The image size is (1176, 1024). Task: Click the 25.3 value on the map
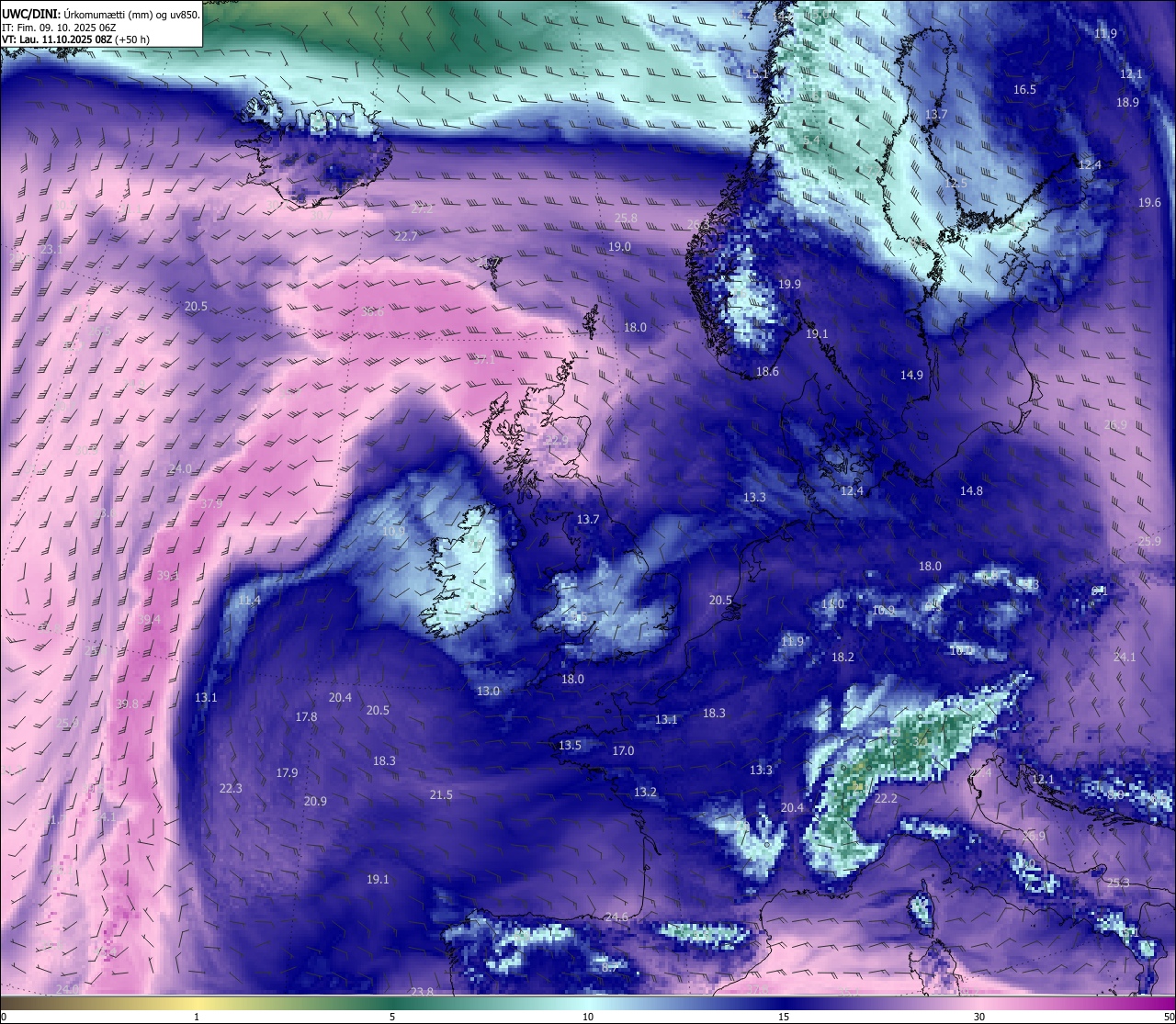[x=1118, y=883]
